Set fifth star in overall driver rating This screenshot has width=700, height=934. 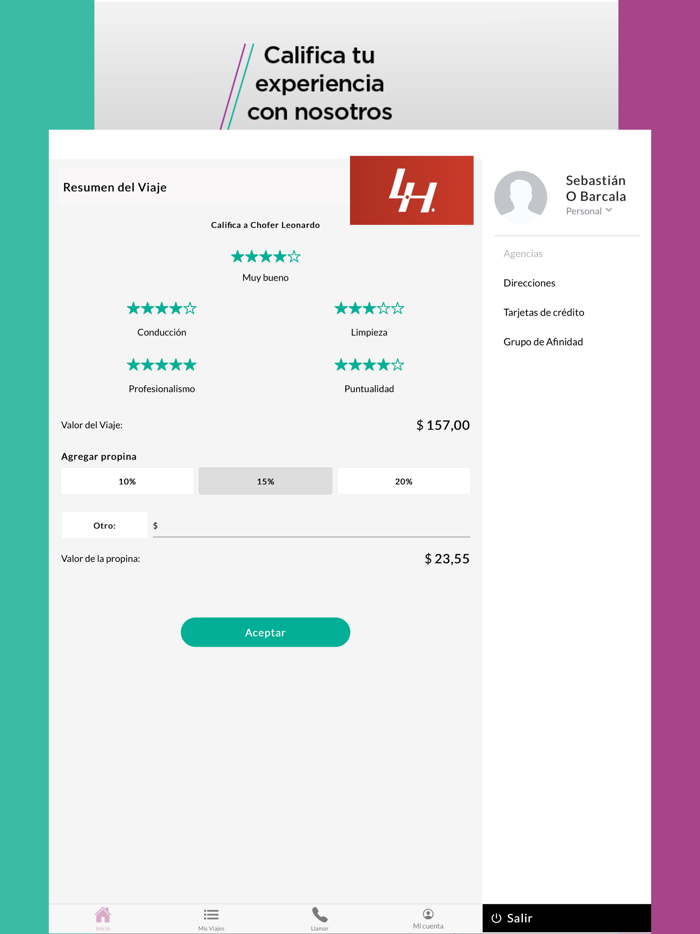tap(294, 257)
